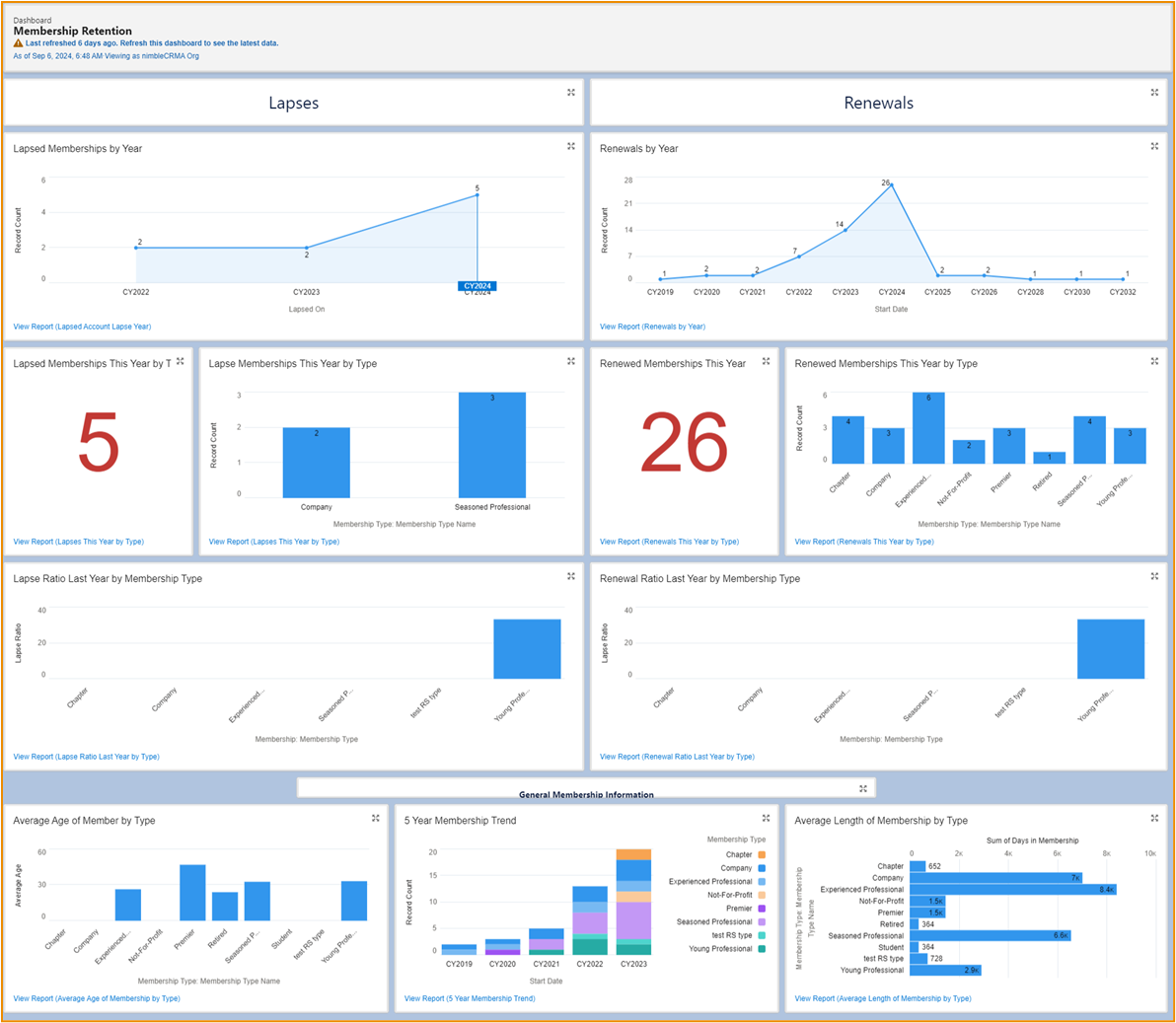Expand the Lapsed Memberships by Year chart
The width and height of the screenshot is (1176, 1023).
click(x=571, y=147)
